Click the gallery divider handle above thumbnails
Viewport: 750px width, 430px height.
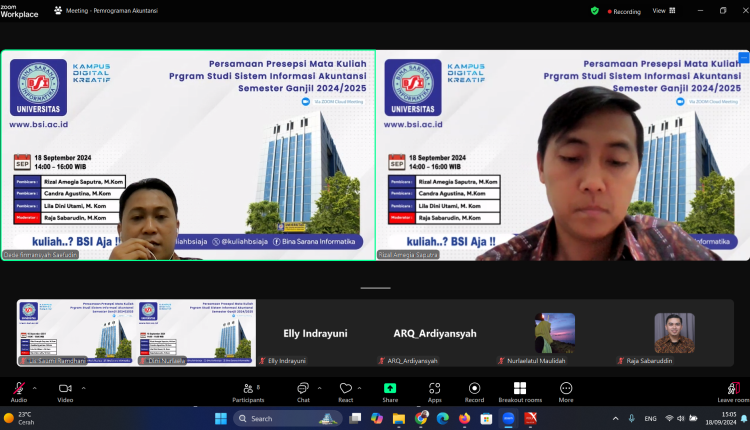coord(375,288)
